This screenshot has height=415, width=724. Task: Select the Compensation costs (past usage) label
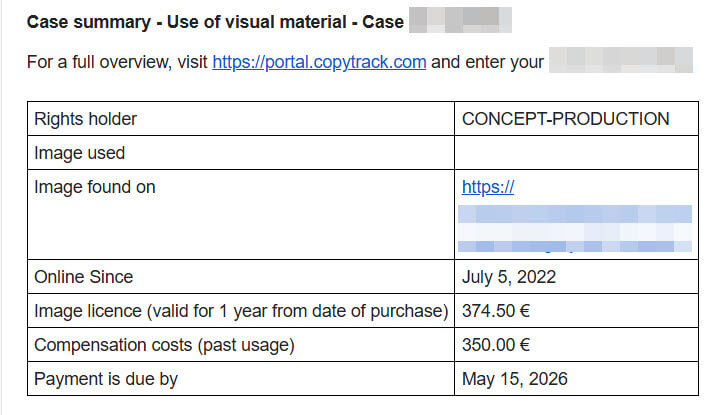click(x=164, y=345)
